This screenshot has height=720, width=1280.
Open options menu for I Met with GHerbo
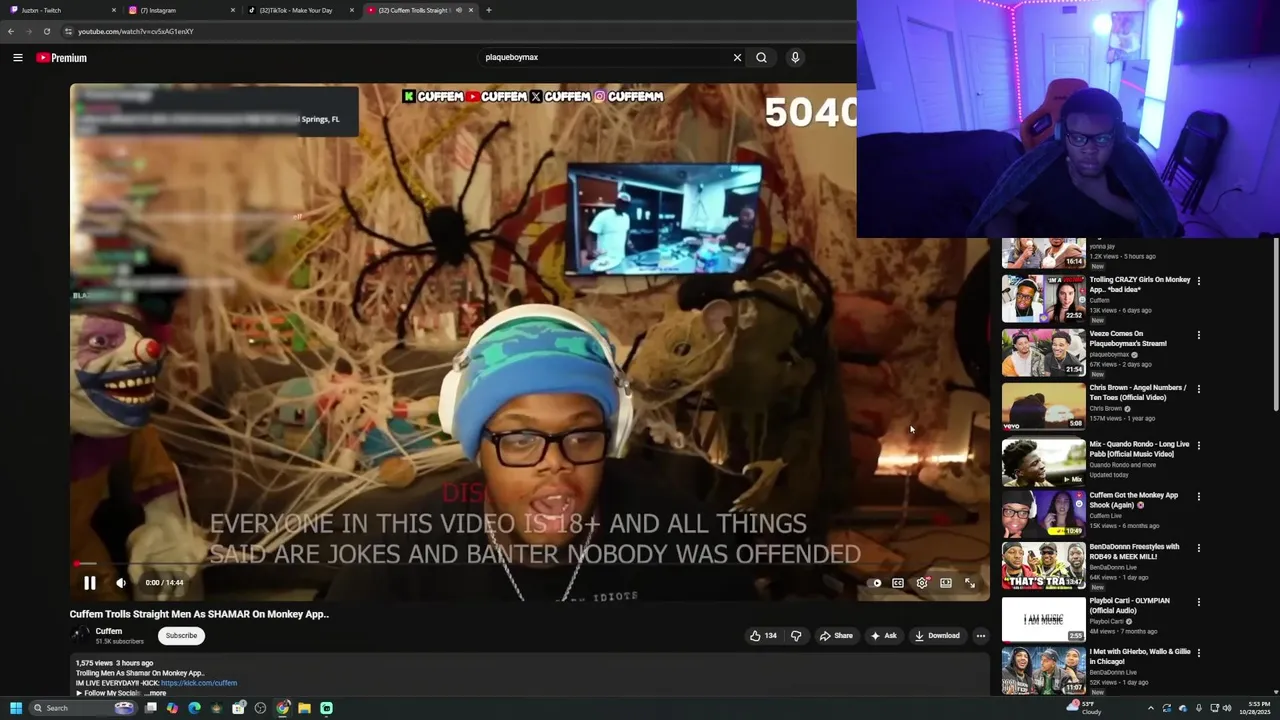click(1199, 653)
